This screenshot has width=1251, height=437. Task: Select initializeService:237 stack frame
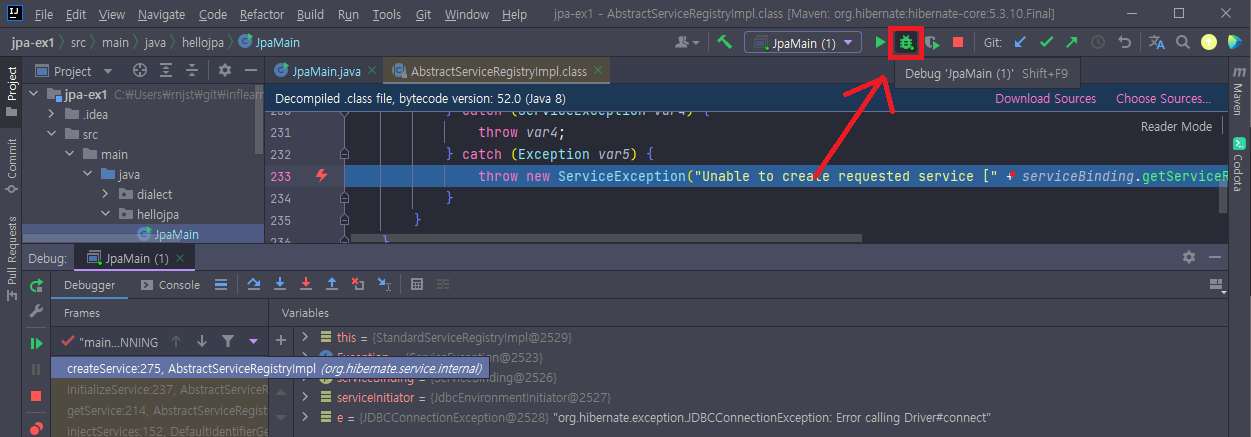[x=160, y=389]
